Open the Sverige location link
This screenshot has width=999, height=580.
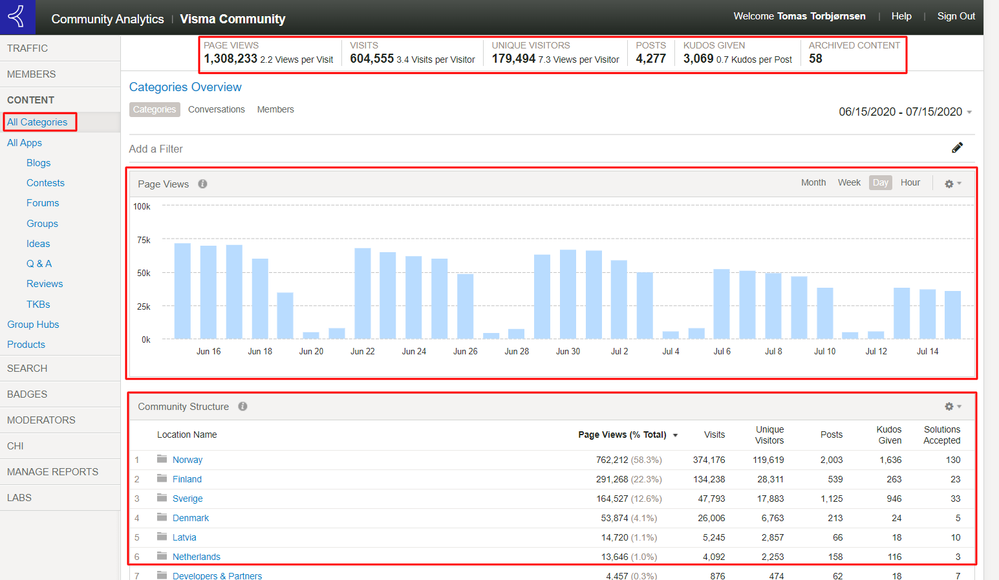click(187, 499)
